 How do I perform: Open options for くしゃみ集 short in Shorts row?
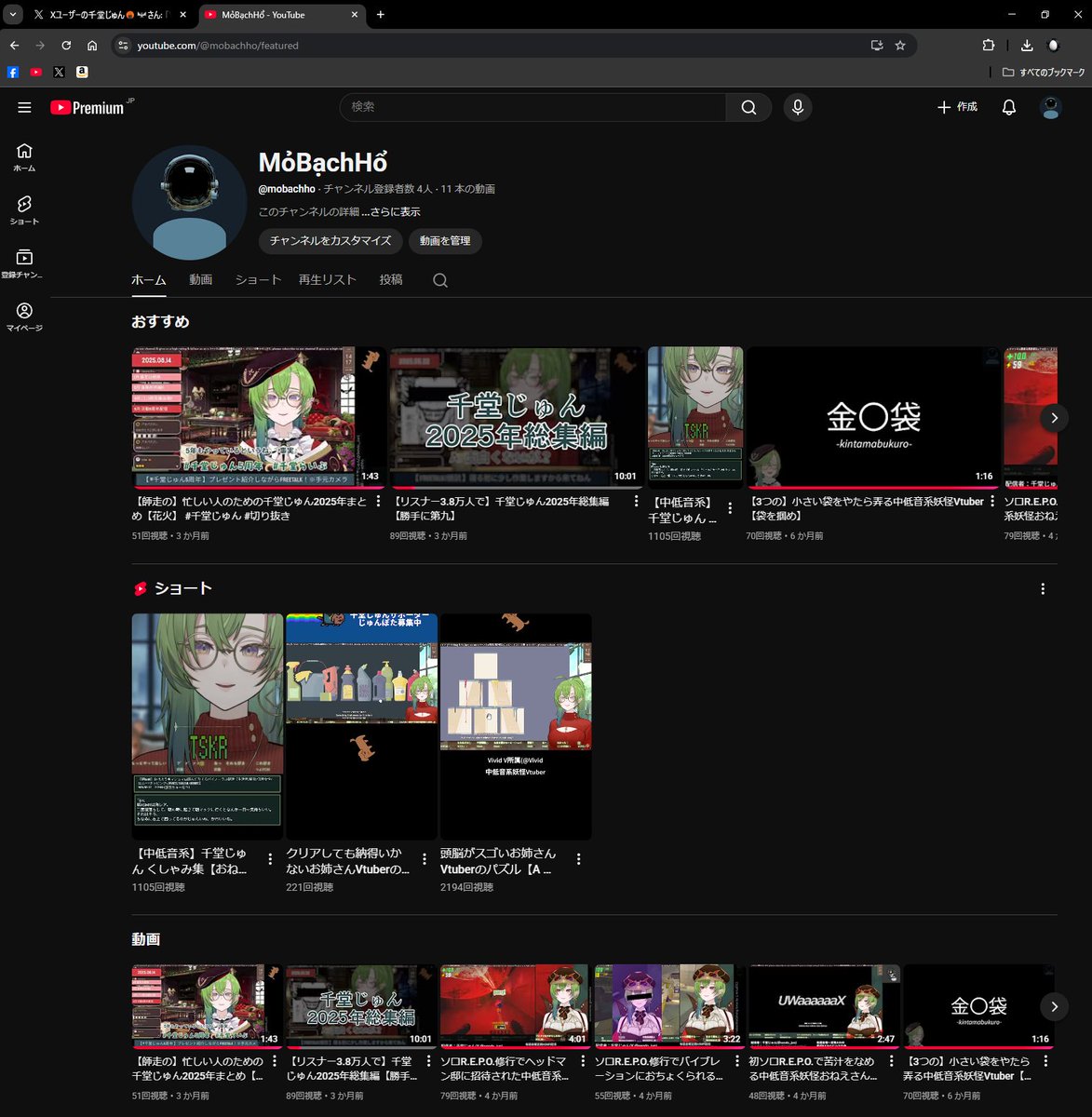coord(270,859)
